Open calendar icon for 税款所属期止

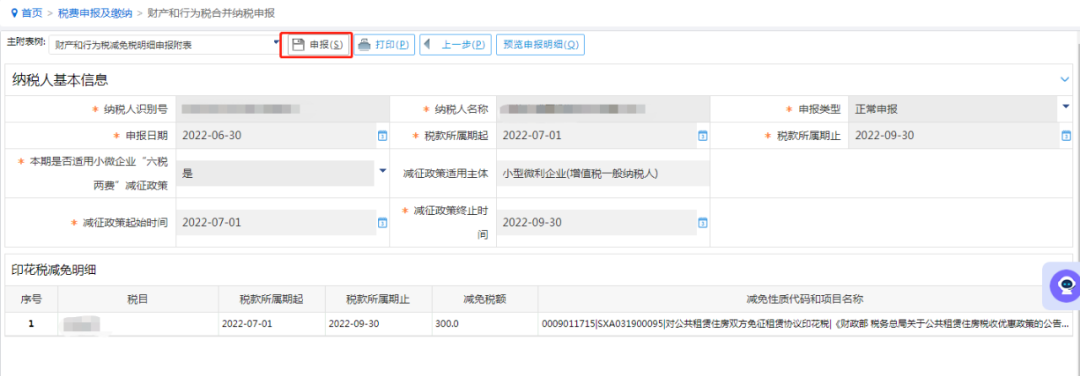(x=1066, y=136)
